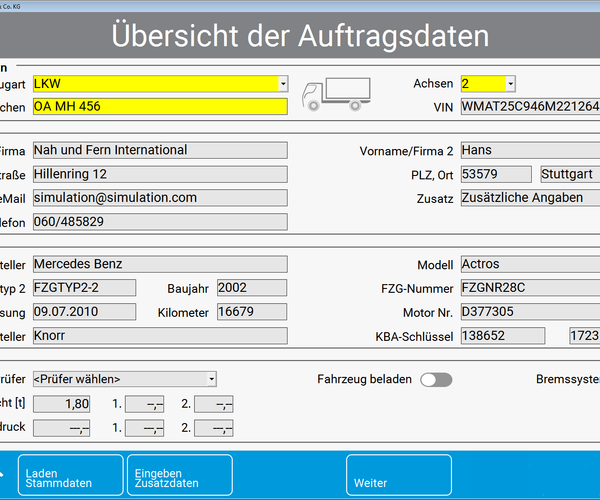The width and height of the screenshot is (600, 500).
Task: Select the eMail address field
Action: (160, 198)
